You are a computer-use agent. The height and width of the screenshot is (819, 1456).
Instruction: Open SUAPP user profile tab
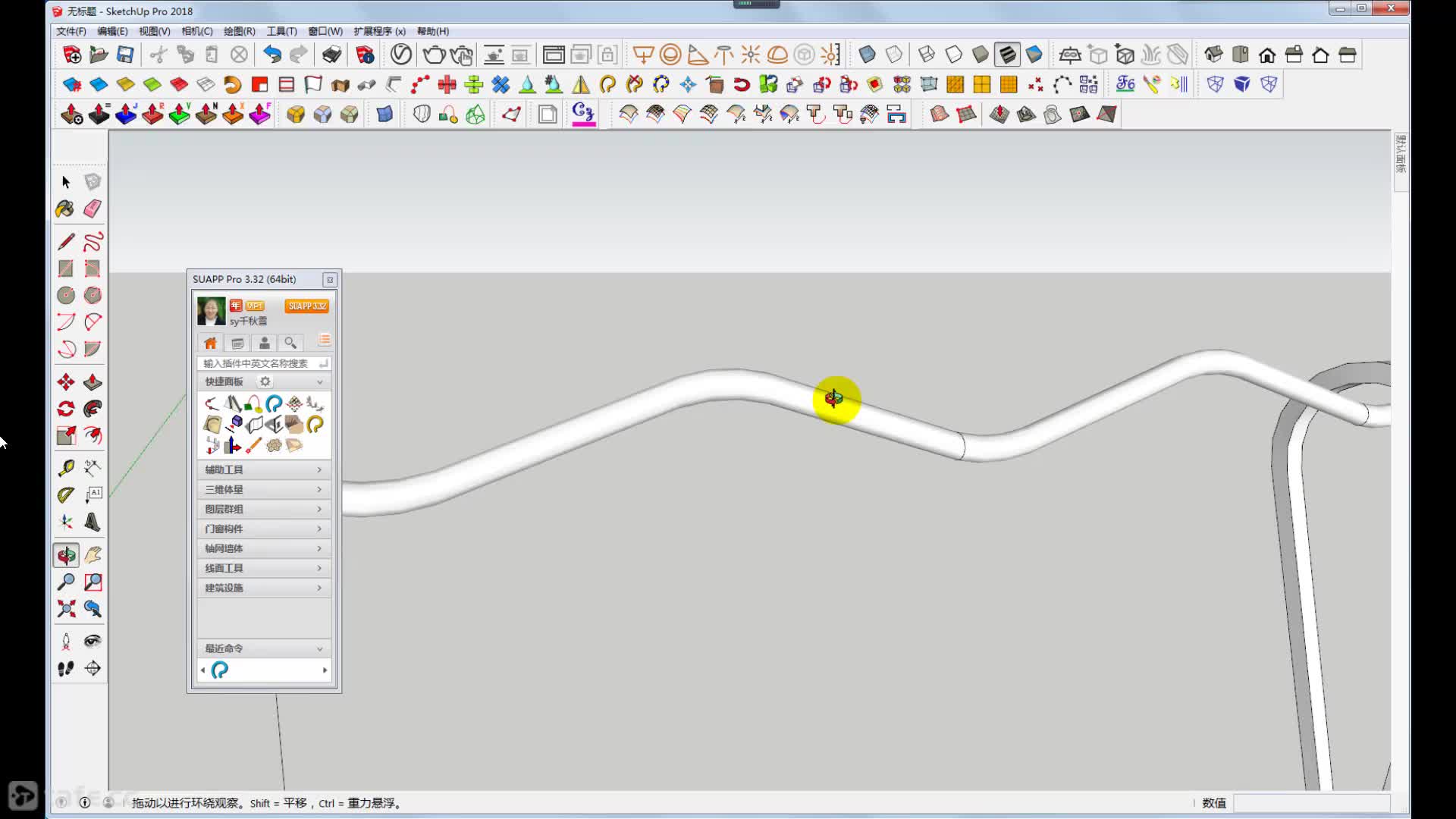coord(264,343)
